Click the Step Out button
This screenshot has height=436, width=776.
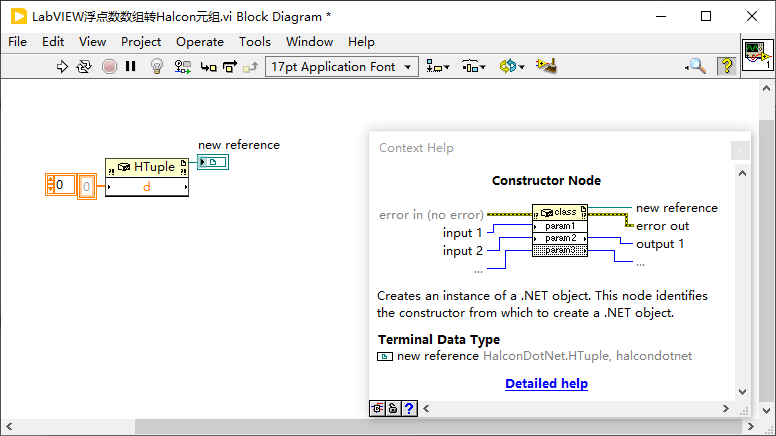pos(251,66)
